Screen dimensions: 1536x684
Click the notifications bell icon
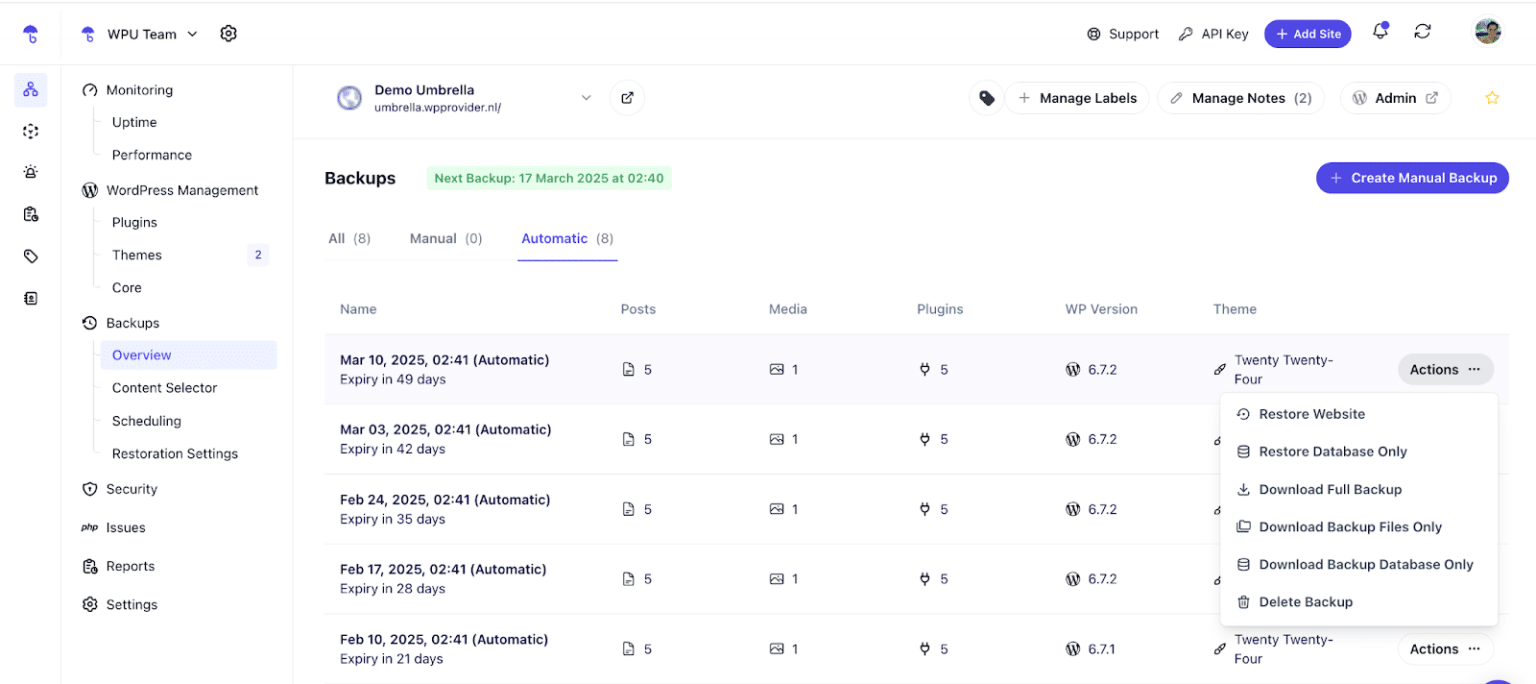tap(1380, 32)
